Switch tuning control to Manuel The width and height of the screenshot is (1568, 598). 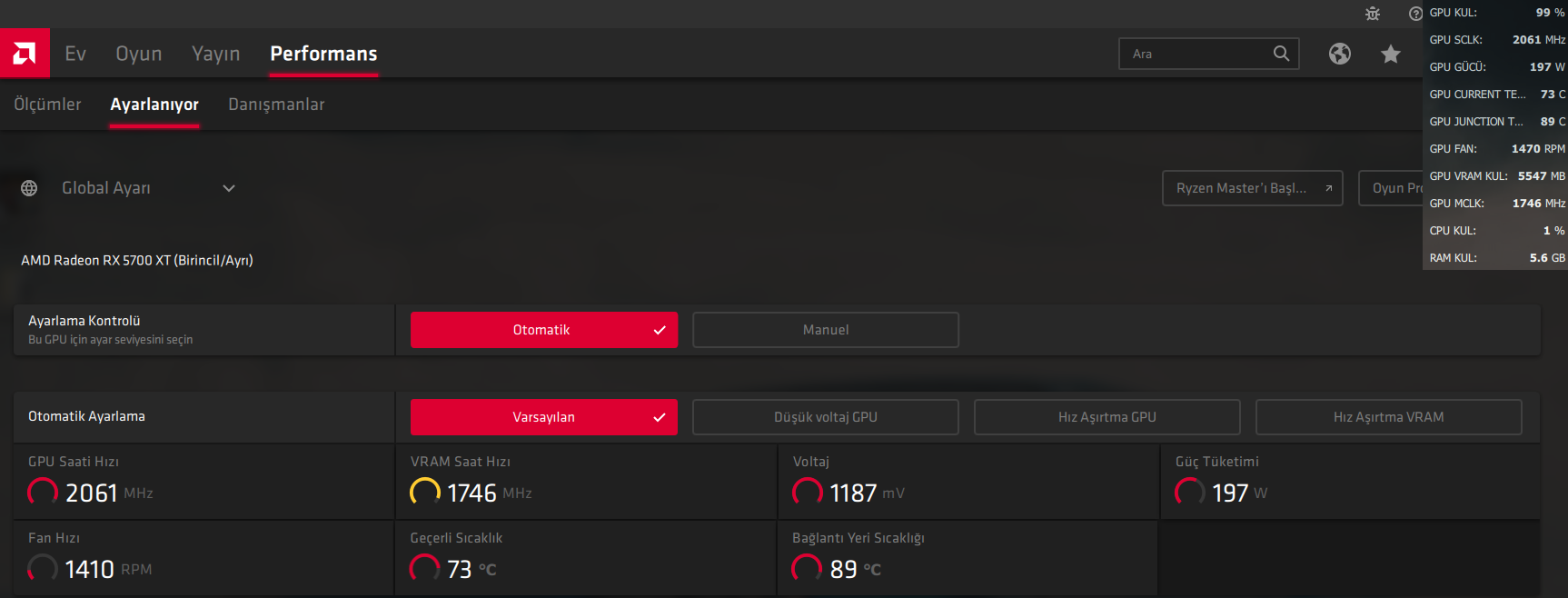(x=826, y=330)
